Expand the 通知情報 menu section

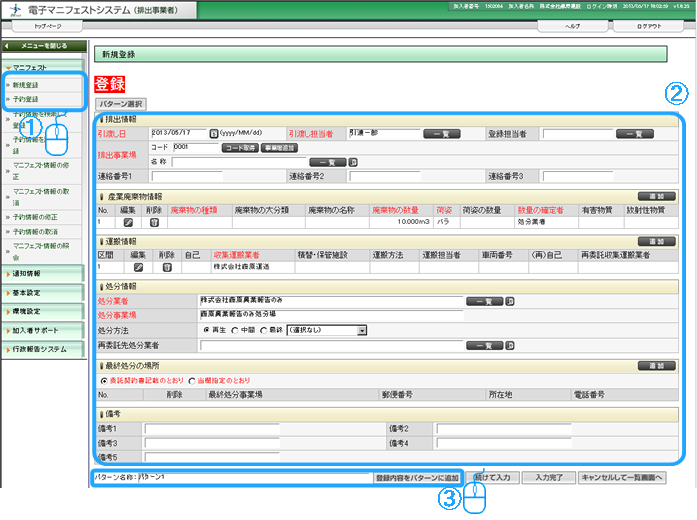click(x=43, y=274)
